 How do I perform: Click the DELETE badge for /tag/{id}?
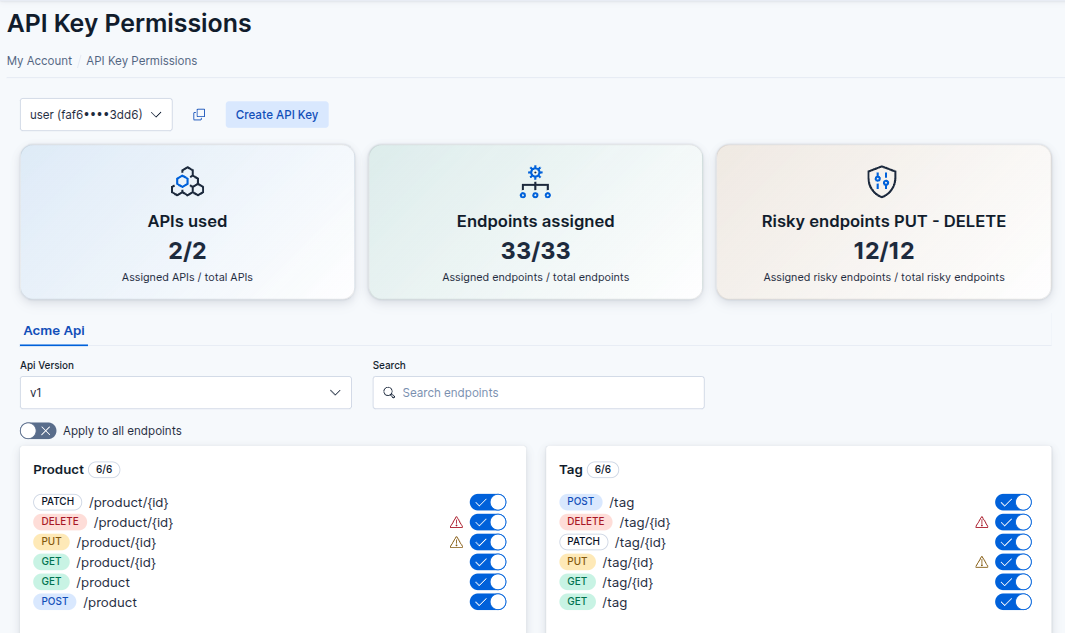585,522
